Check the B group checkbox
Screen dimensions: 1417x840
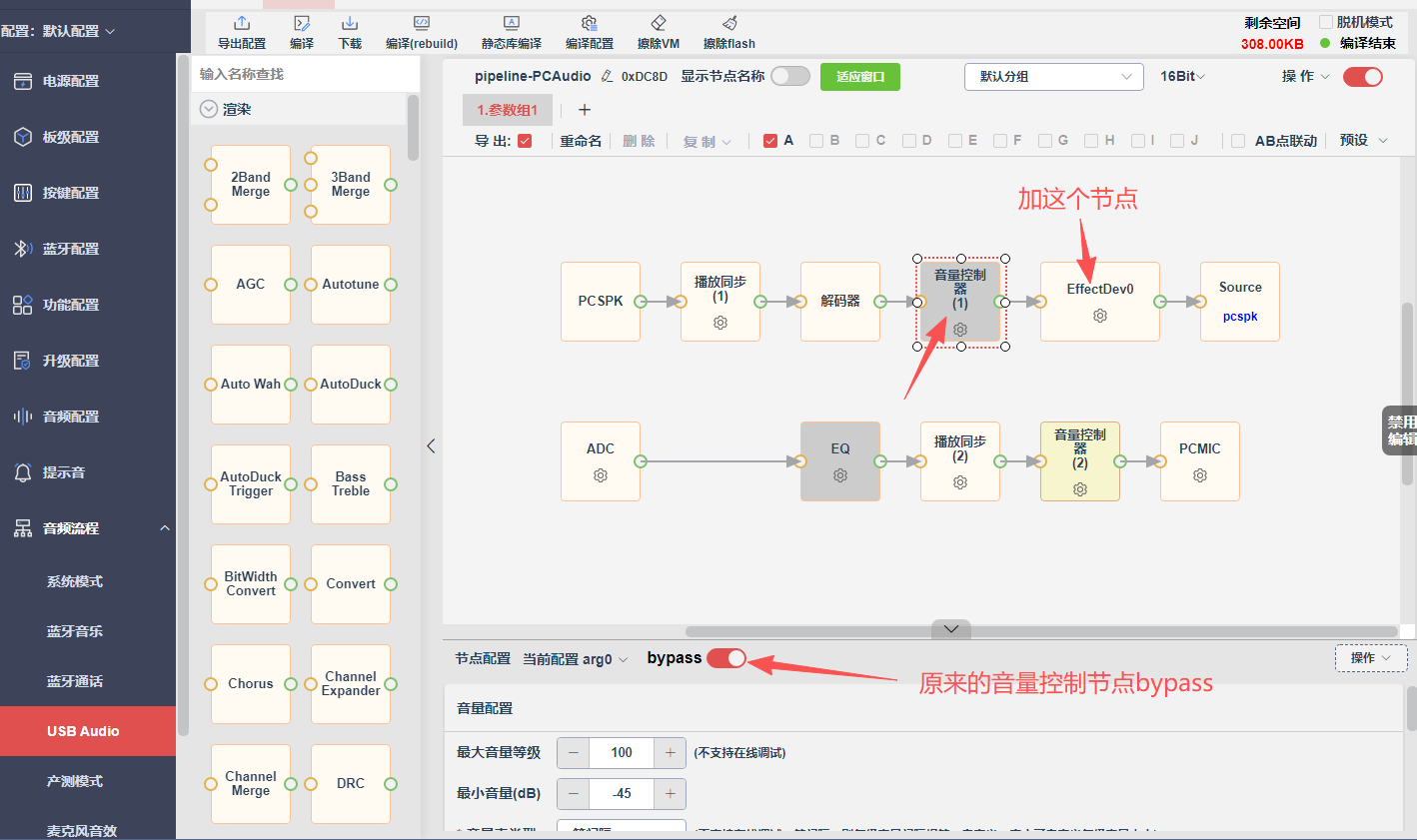[x=816, y=141]
